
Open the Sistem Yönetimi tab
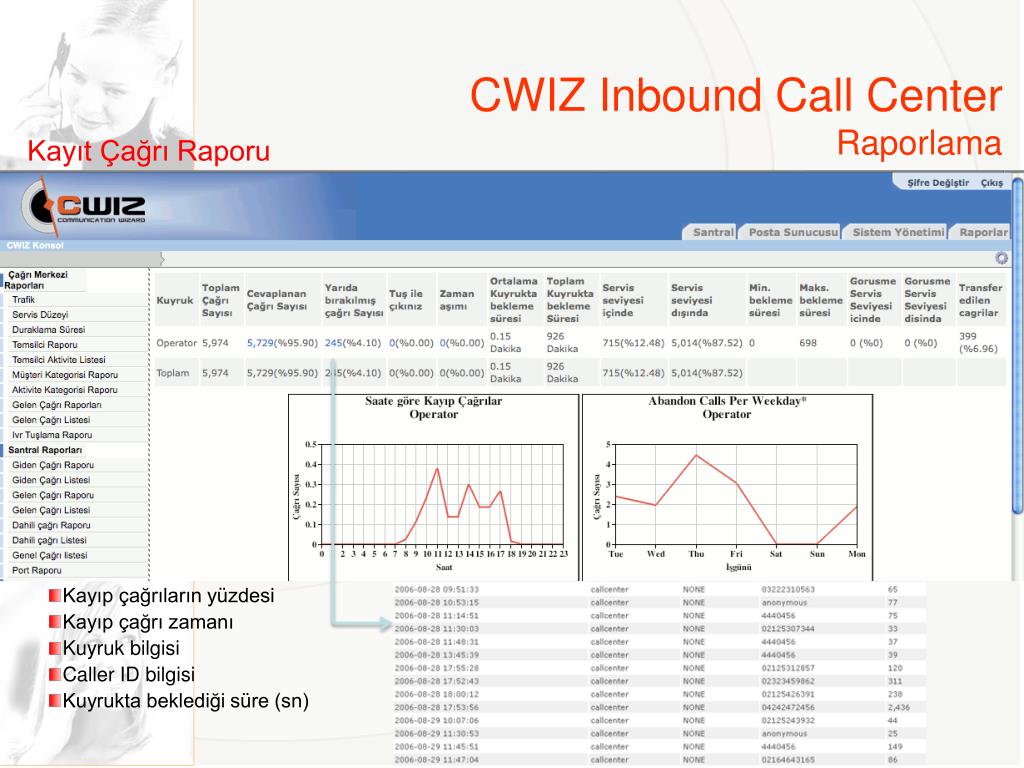pos(895,232)
